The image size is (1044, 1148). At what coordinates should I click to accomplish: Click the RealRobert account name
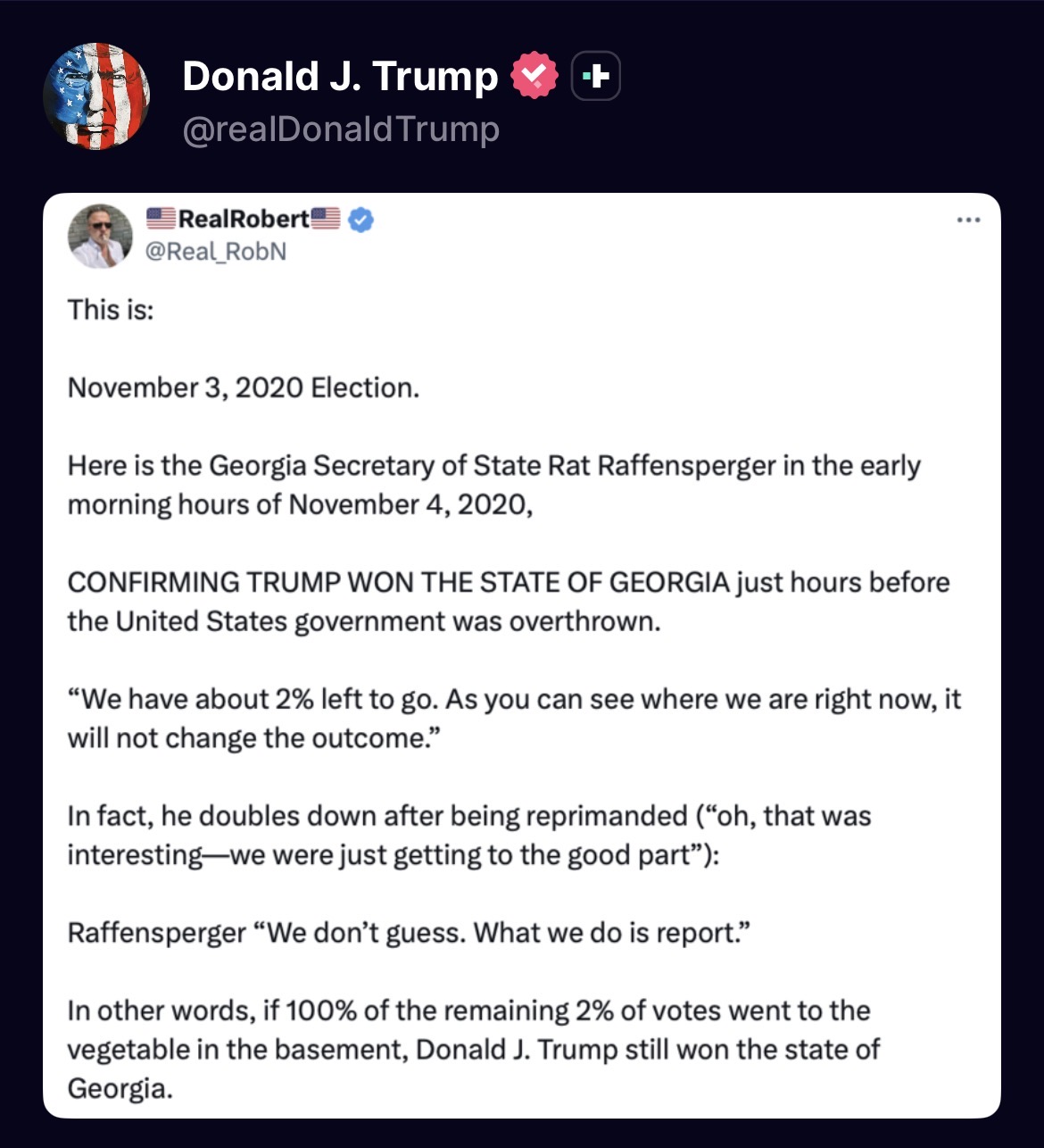(x=243, y=219)
